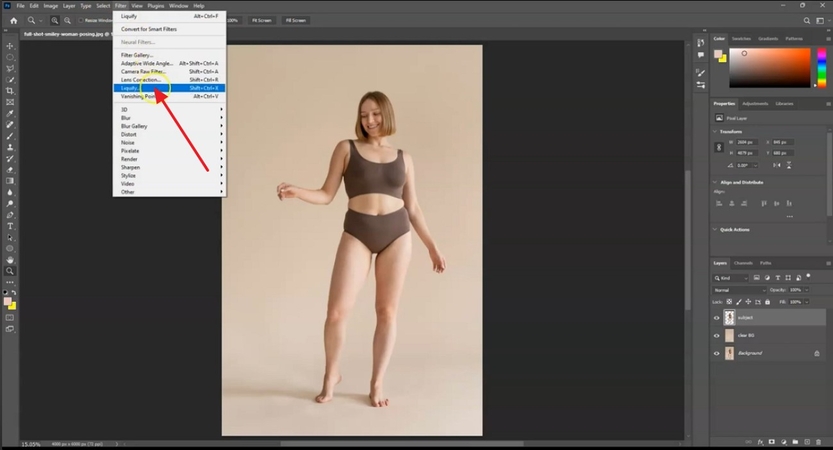The image size is (833, 450).
Task: Select the Polygonal Lasso tool
Action: click(x=10, y=68)
